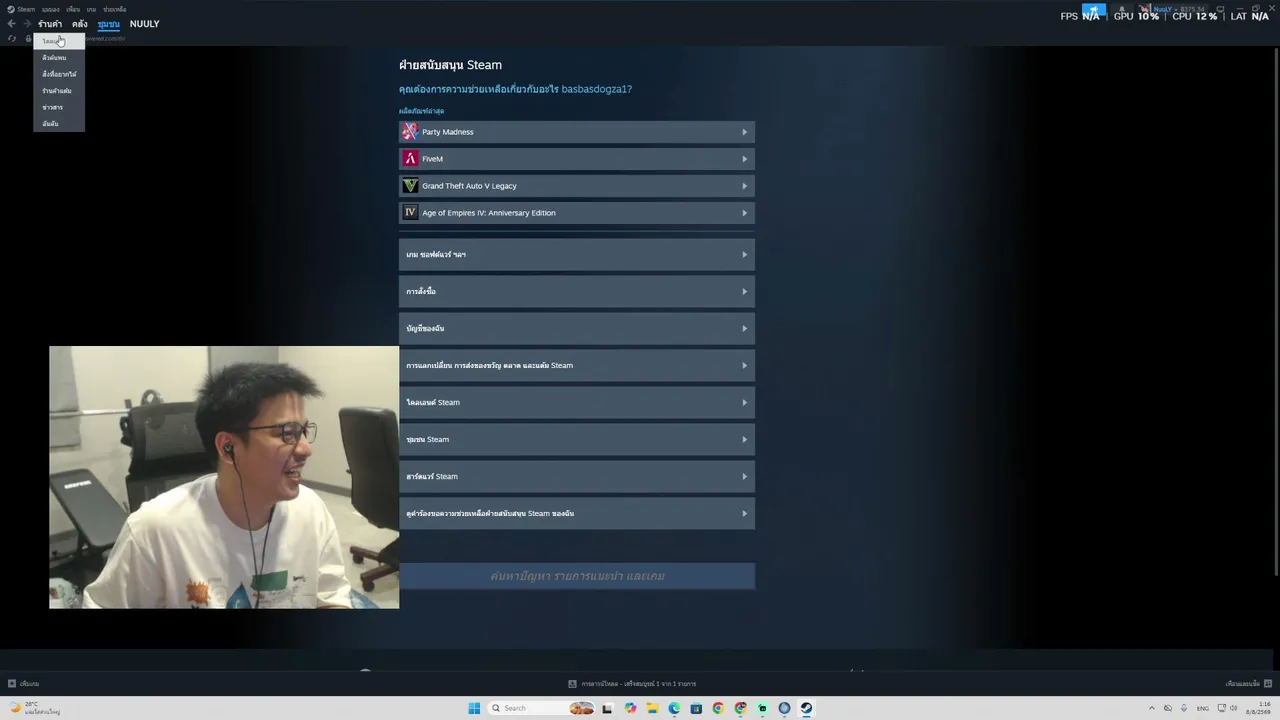Viewport: 1280px width, 720px height.
Task: Open Copilot from the taskbar
Action: 630,708
